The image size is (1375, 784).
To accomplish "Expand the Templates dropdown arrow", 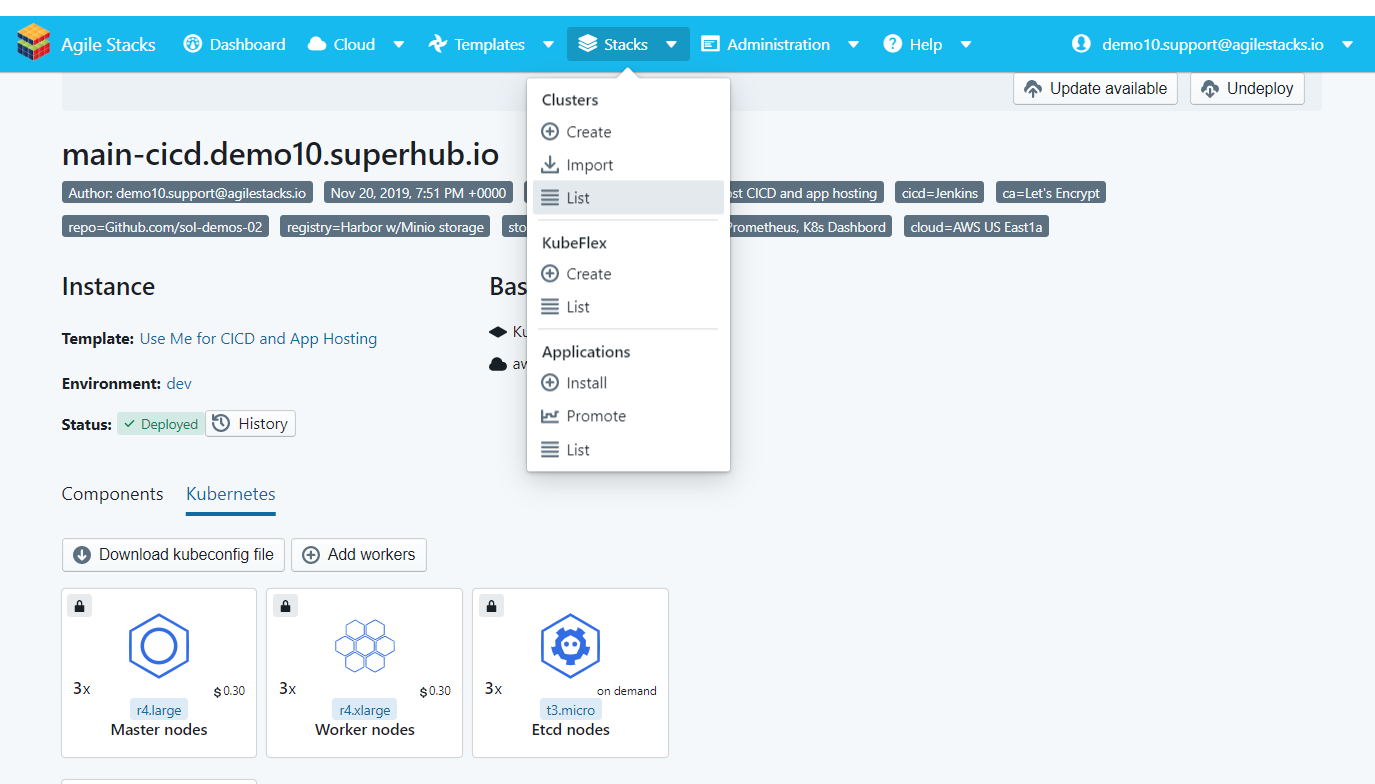I will pyautogui.click(x=548, y=44).
